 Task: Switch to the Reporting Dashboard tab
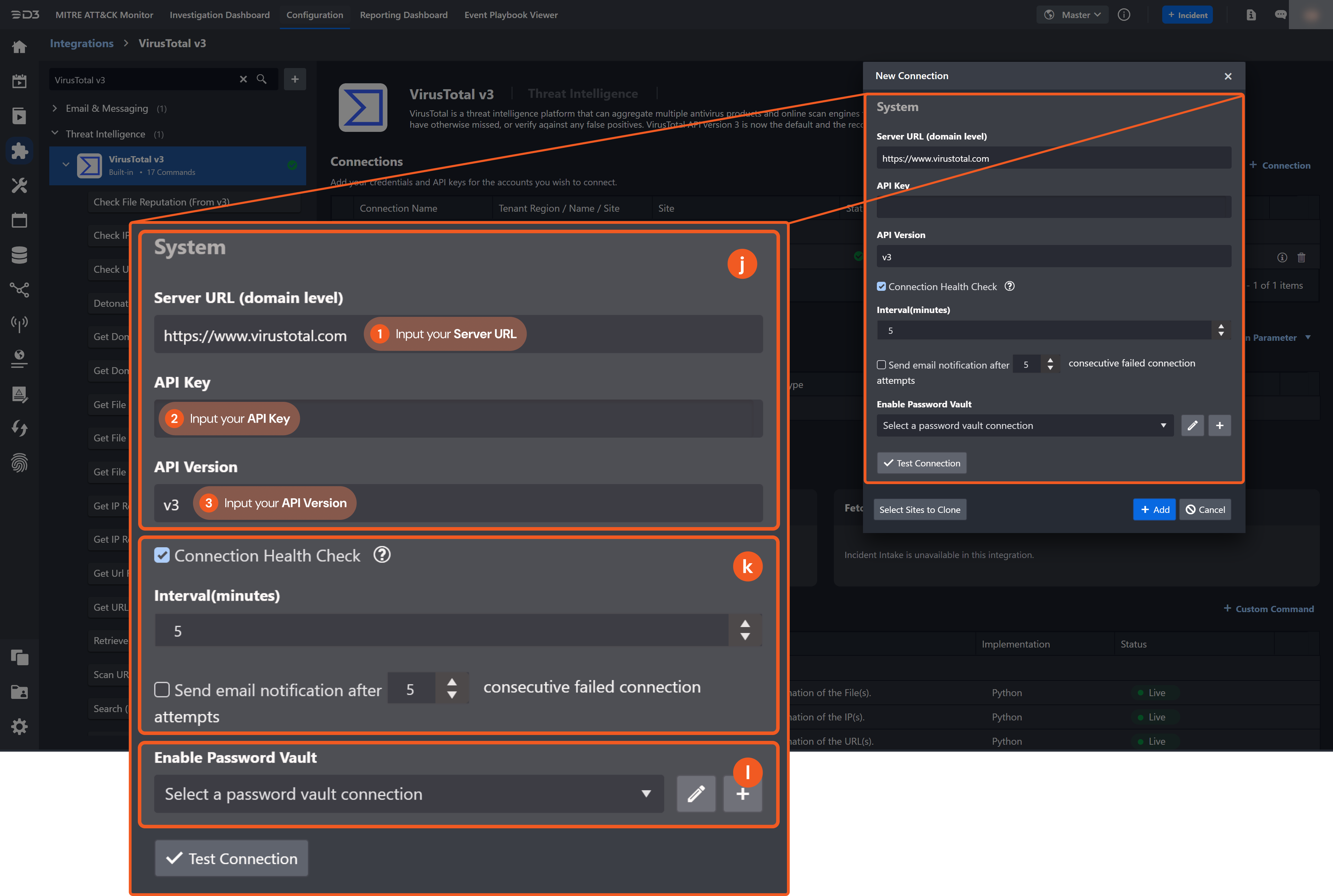404,15
